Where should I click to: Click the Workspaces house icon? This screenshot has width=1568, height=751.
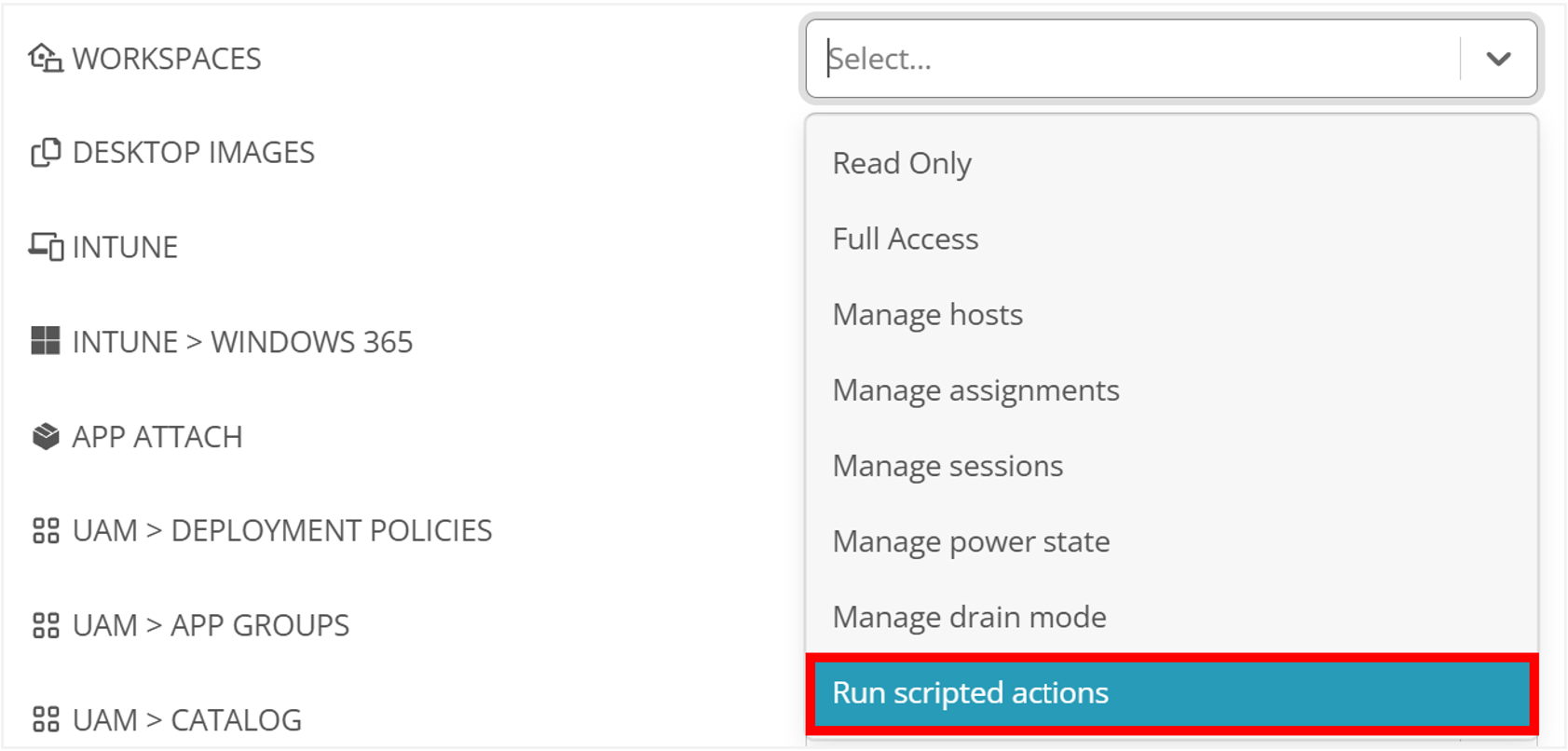pyautogui.click(x=45, y=59)
